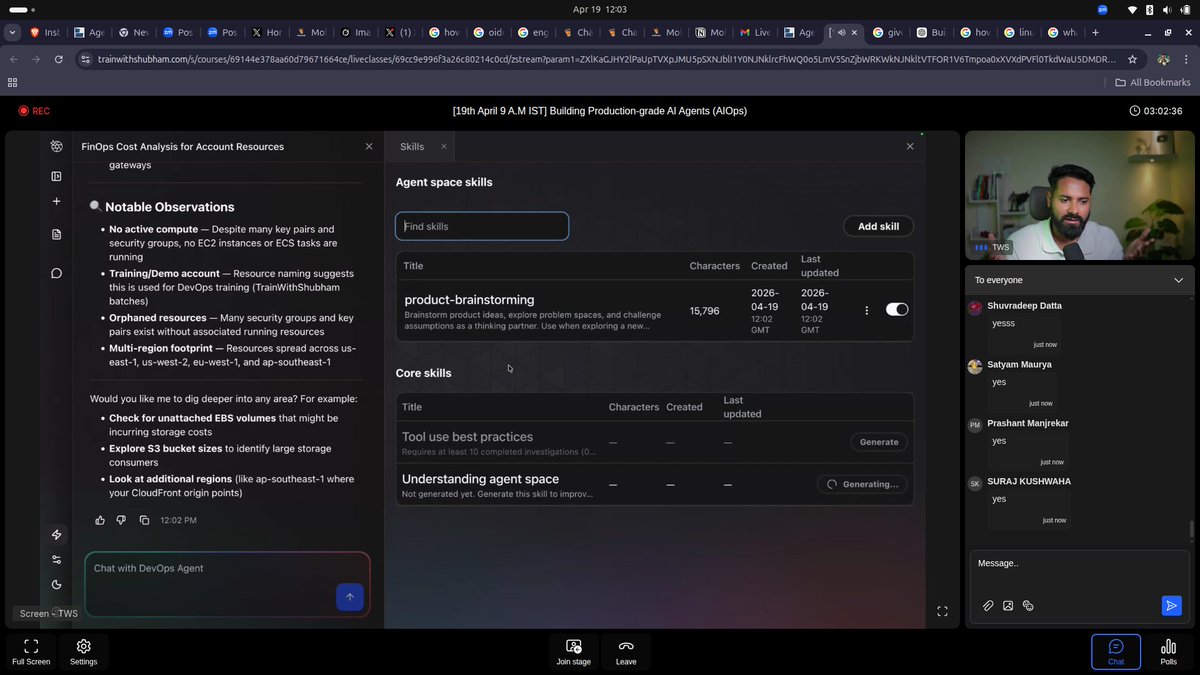
Task: Open the lightning bolt skills icon
Action: click(57, 535)
